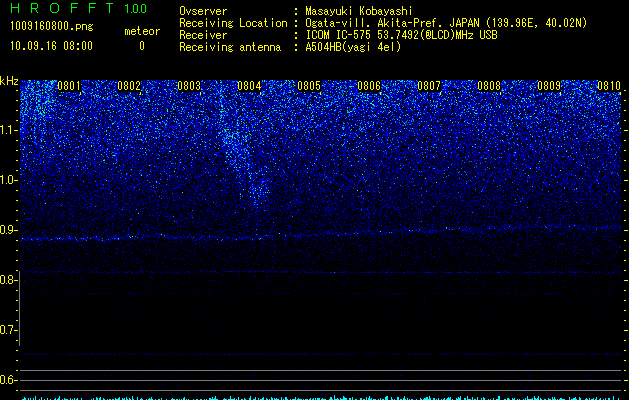Viewport: 629px width, 400px height.
Task: Click the HROFFT 1.0.0 title text
Action: point(78,8)
